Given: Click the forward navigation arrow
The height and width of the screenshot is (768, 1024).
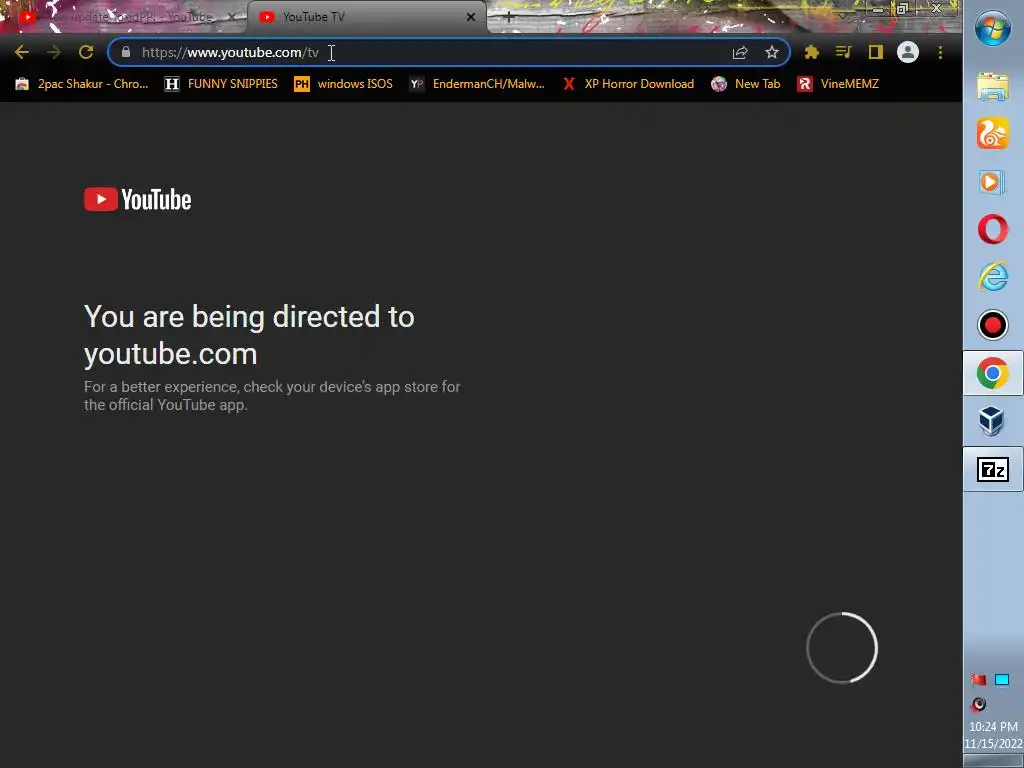Looking at the screenshot, I should [54, 52].
